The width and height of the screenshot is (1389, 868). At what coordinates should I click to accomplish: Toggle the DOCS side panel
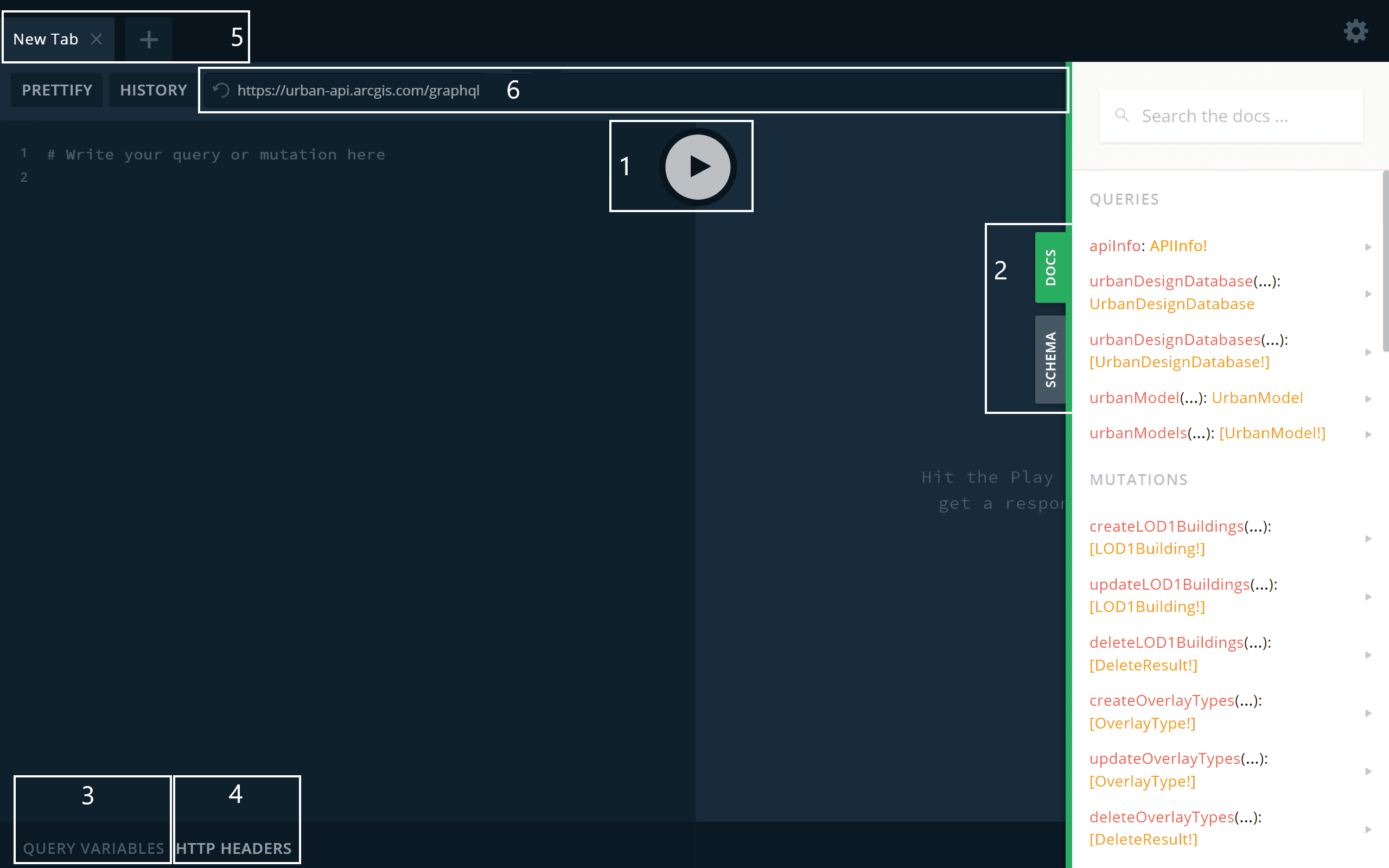click(x=1050, y=266)
